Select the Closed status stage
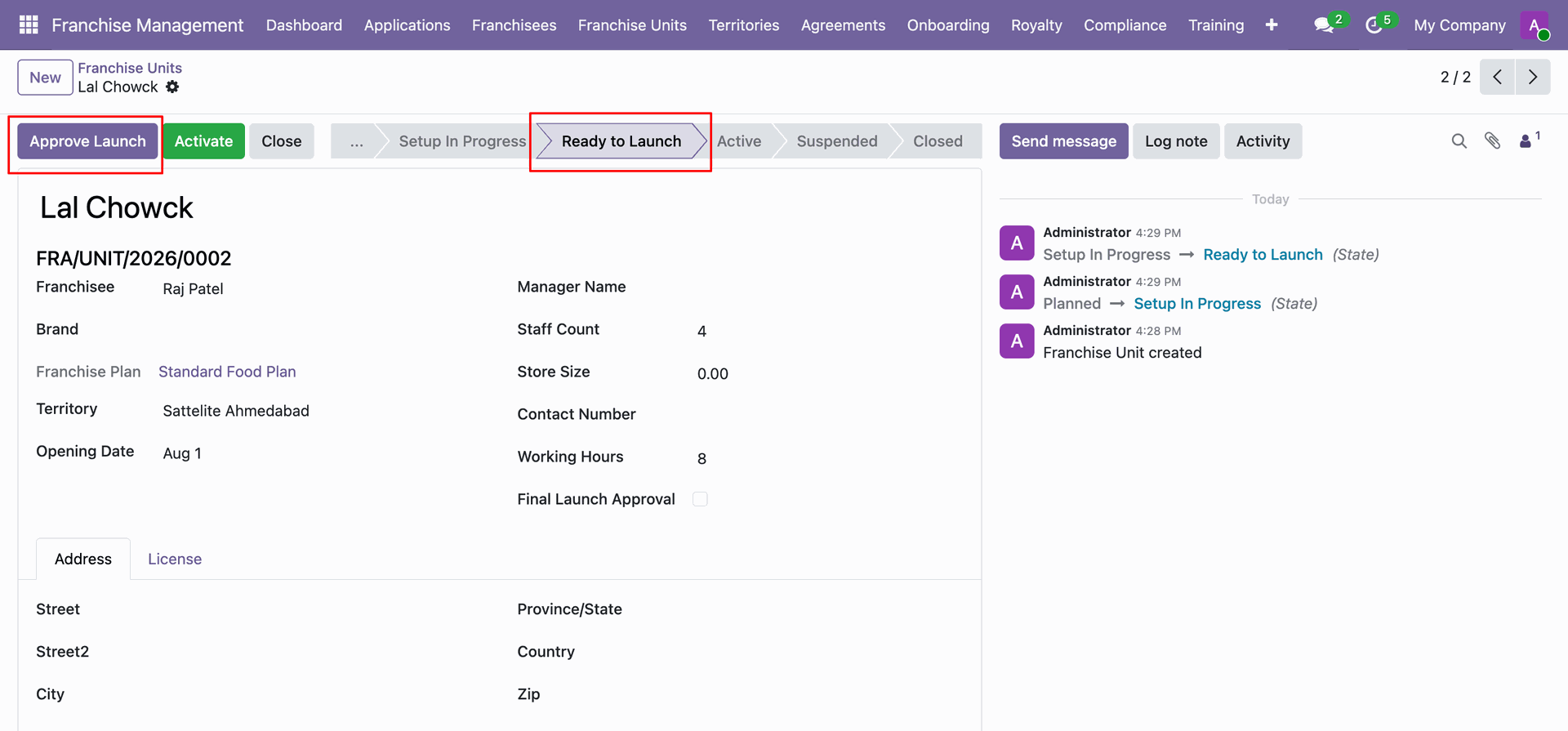Screen dimensions: 1568x731 [938, 141]
